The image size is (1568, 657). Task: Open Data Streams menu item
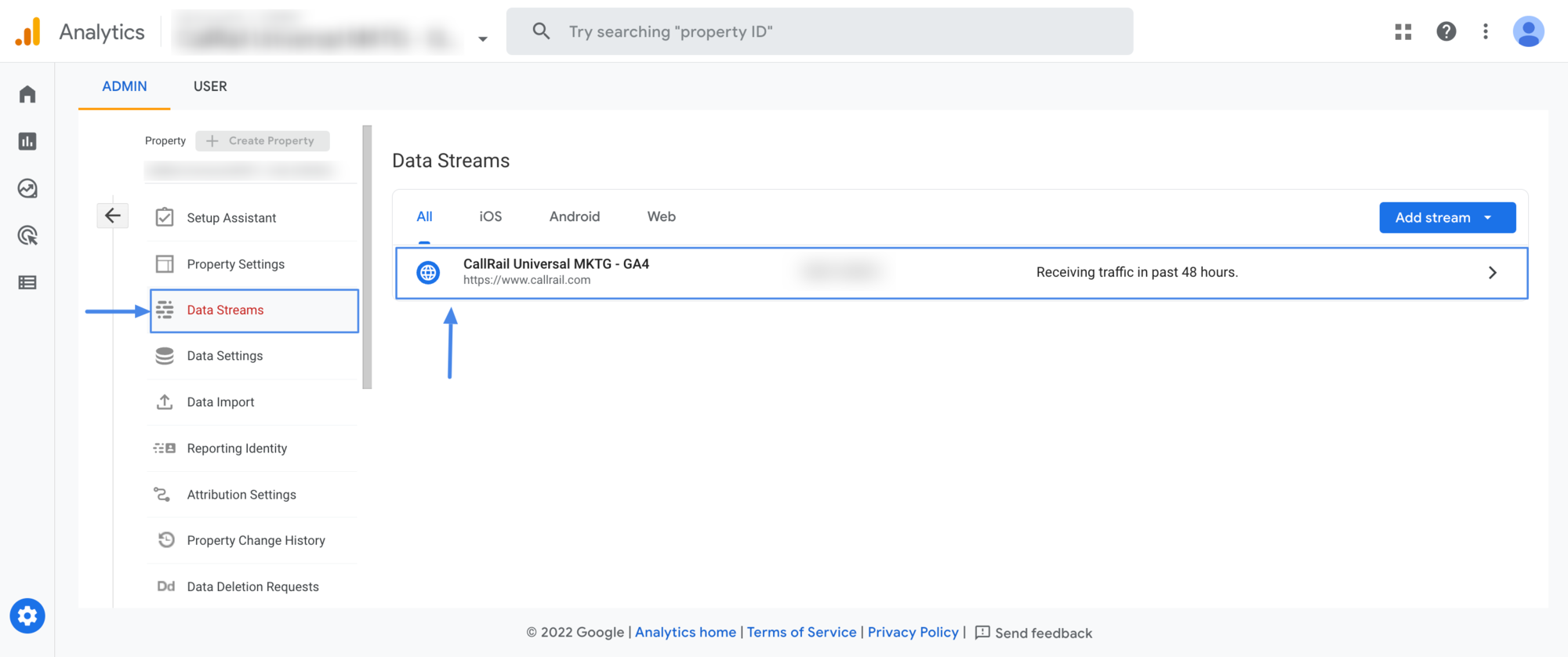point(254,310)
